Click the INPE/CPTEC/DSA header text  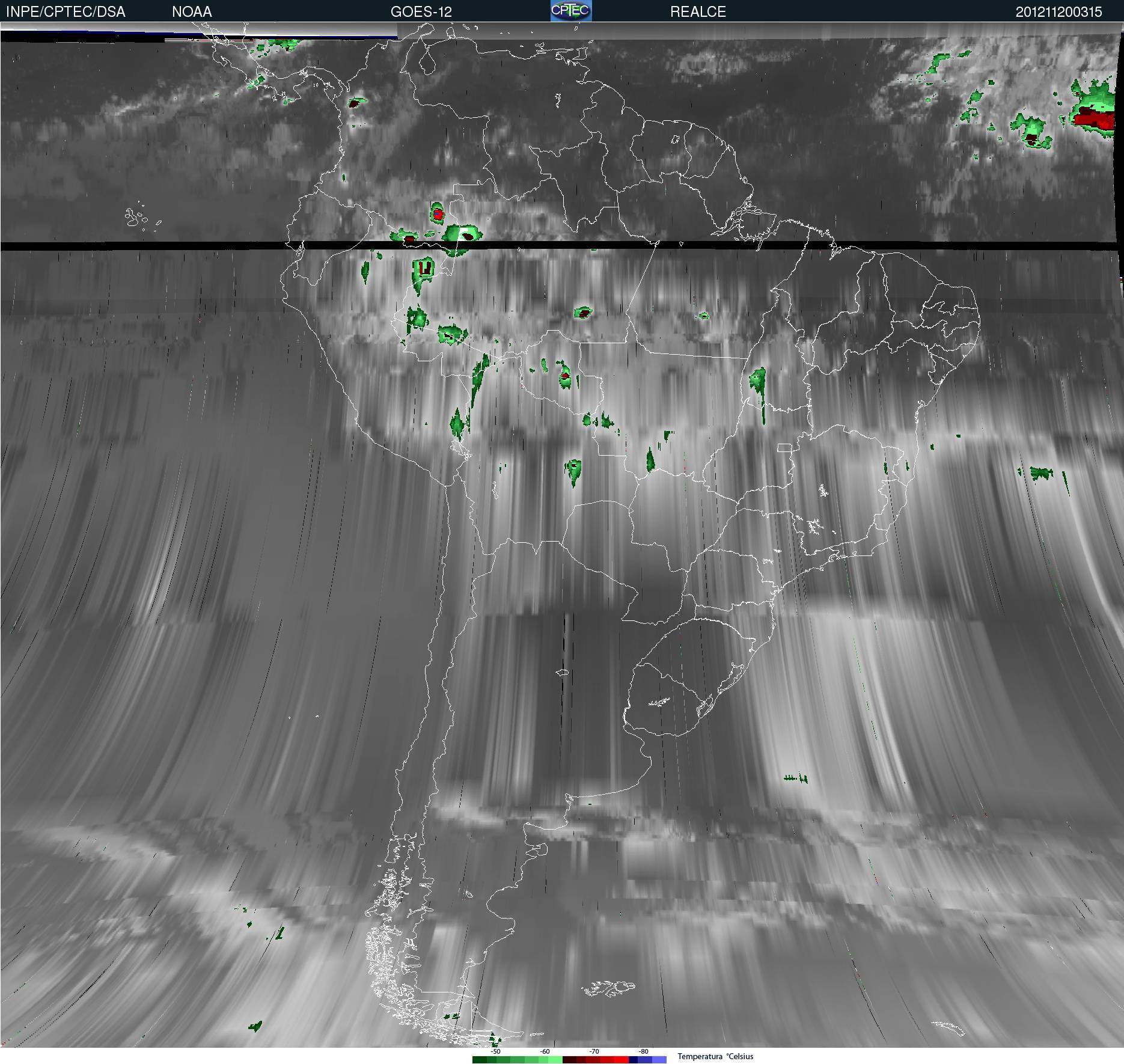tap(66, 11)
